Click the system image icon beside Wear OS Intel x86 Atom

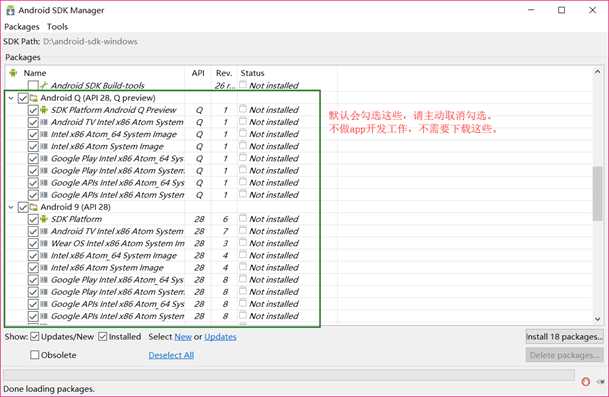44,243
